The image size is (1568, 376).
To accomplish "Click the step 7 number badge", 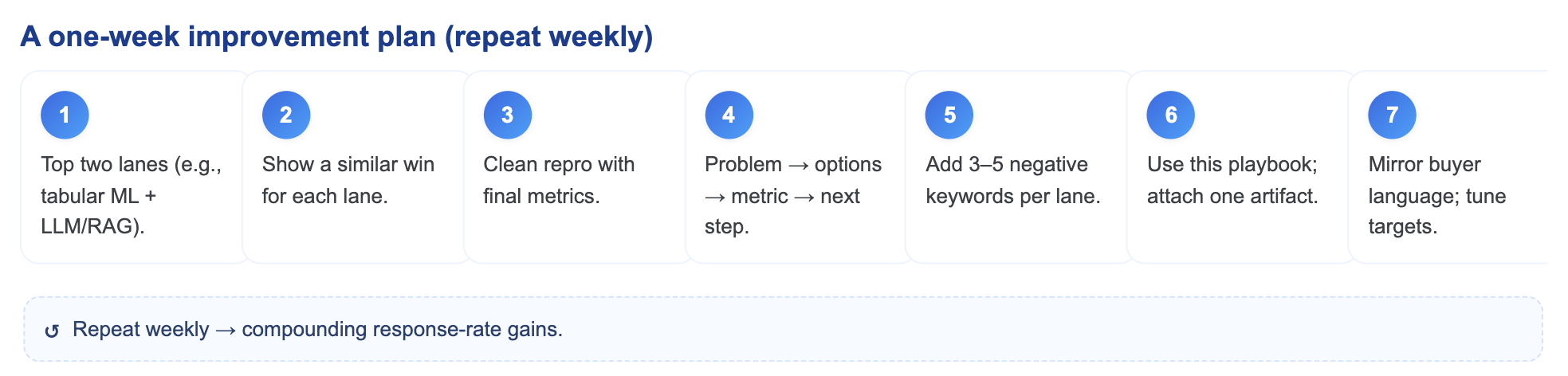I will (x=1392, y=115).
